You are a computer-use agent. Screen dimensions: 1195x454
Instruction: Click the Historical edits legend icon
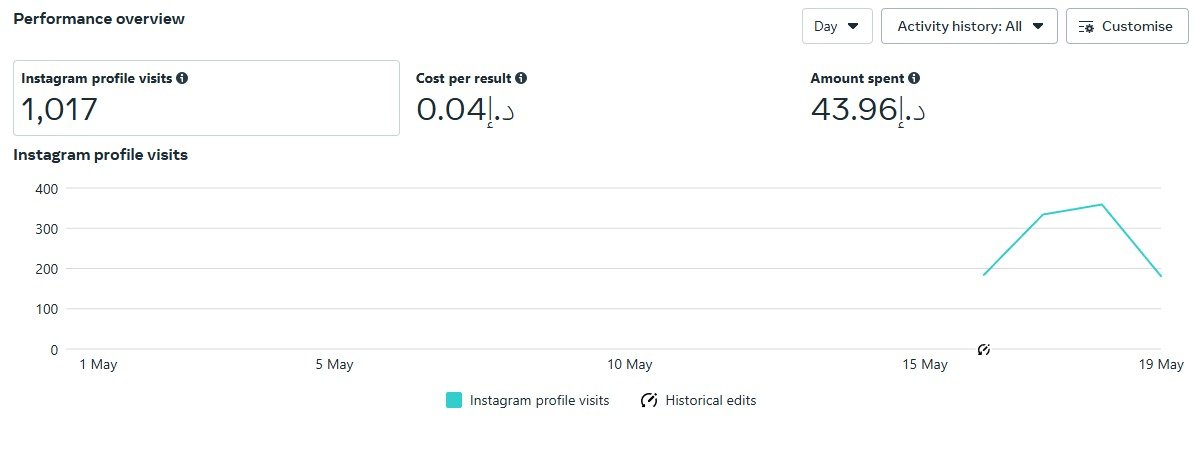coord(648,400)
